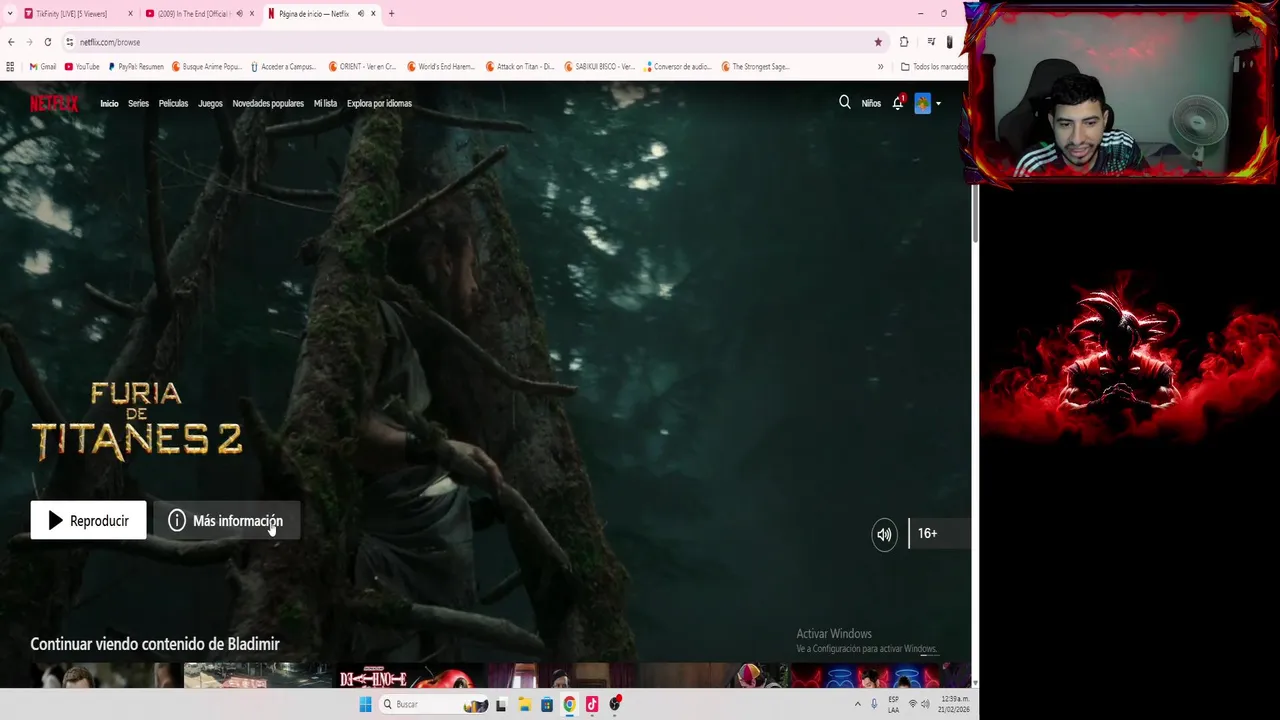Open the TikTok taskbar app icon
This screenshot has width=1280, height=720.
pyautogui.click(x=592, y=704)
